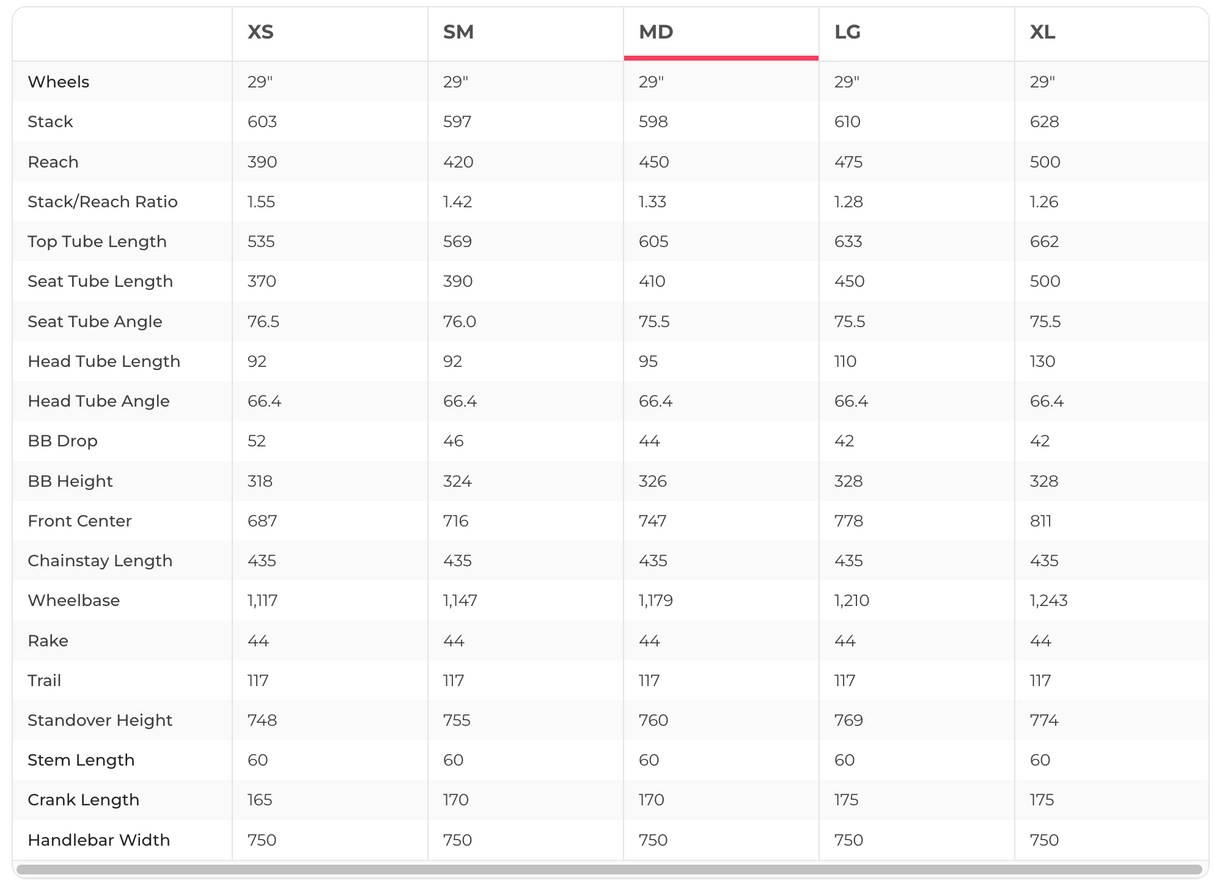Select the LG Standover Height value 769
The image size is (1214, 883).
point(849,721)
